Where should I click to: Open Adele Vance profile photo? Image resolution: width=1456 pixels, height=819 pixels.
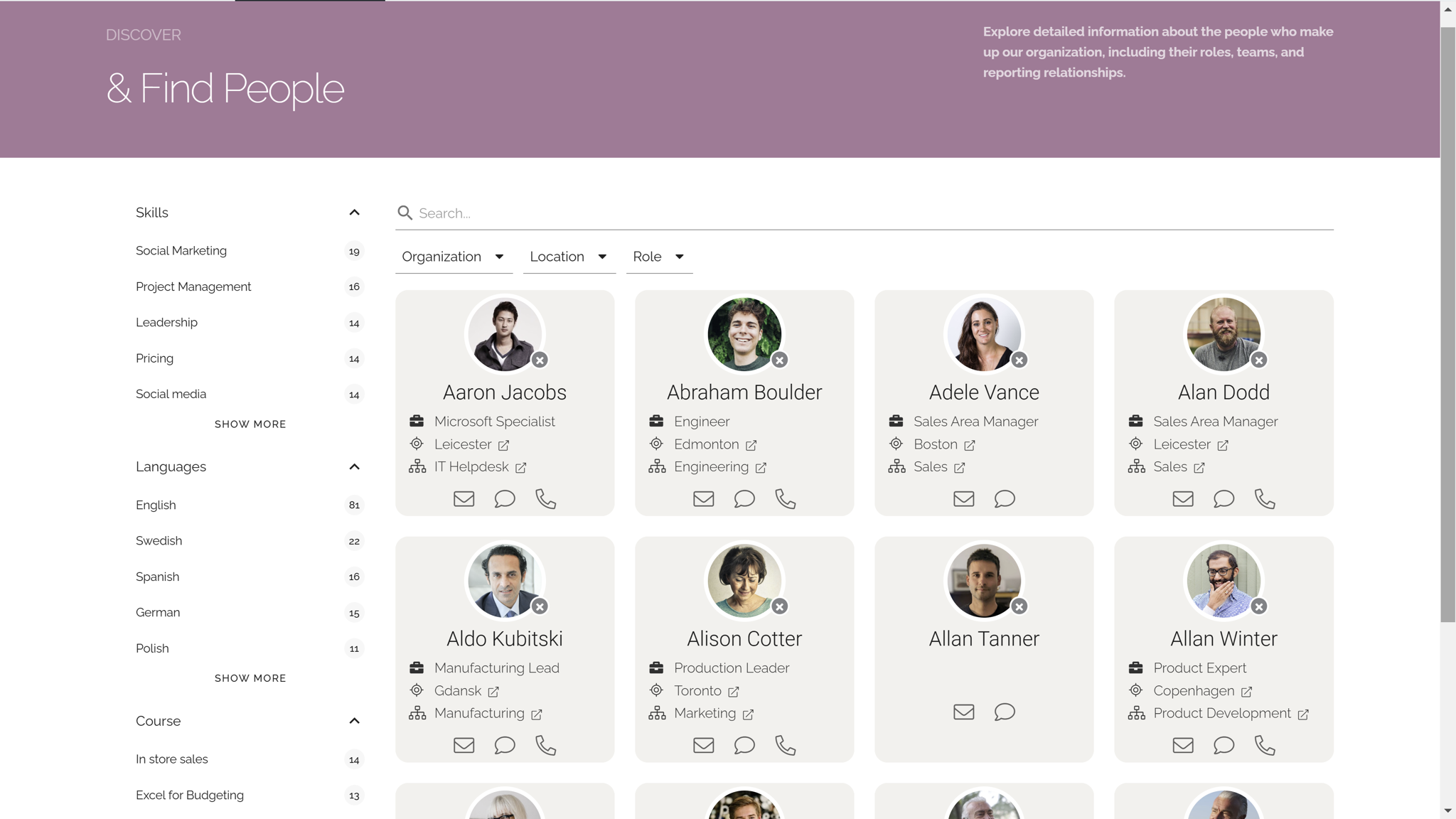coord(984,334)
